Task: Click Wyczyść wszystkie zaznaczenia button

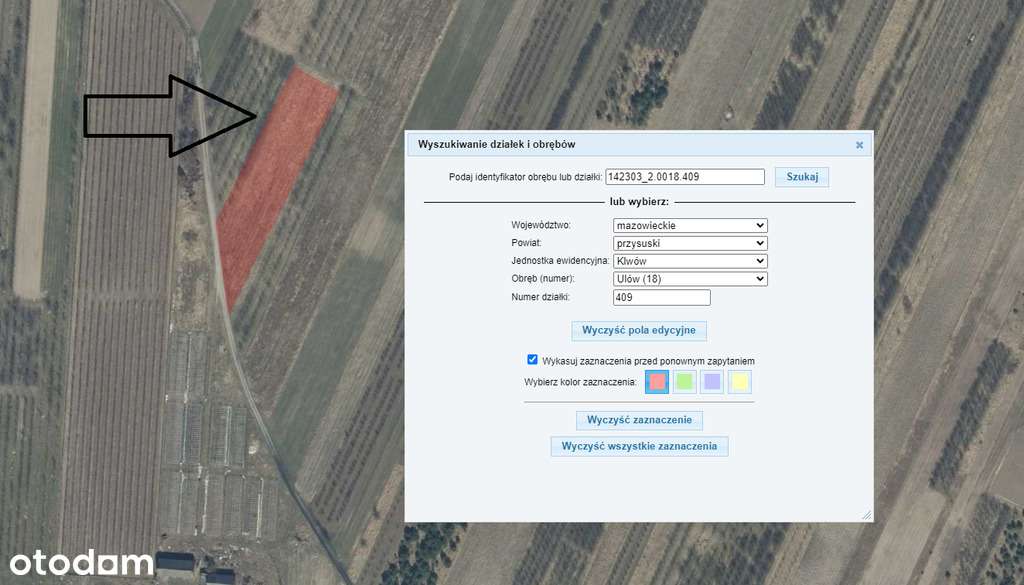Action: point(639,447)
